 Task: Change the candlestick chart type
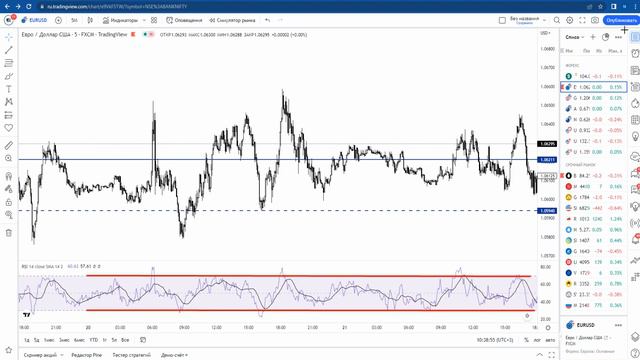pos(90,20)
